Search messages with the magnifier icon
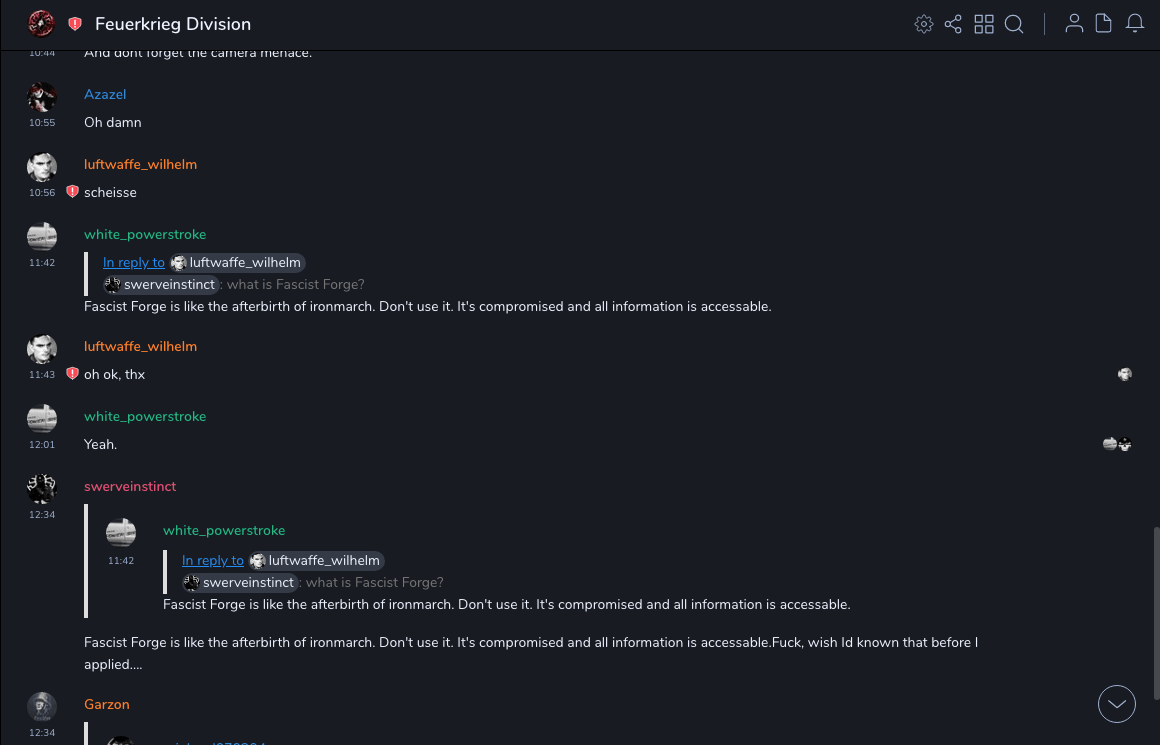 click(x=1014, y=24)
